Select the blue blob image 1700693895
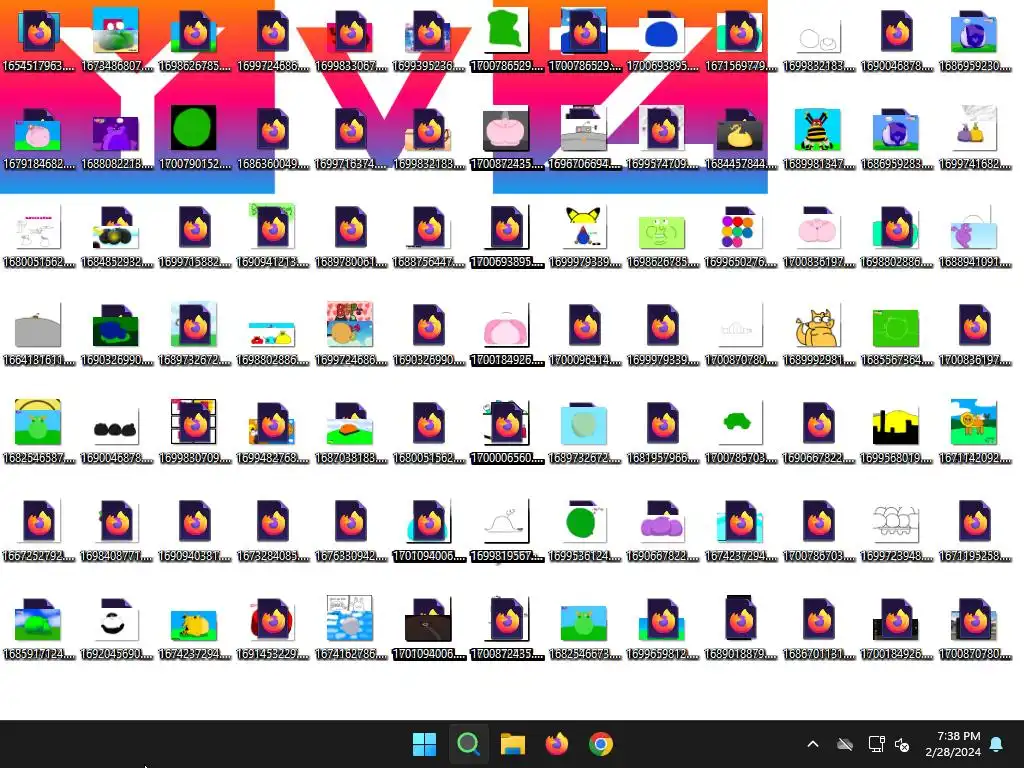 pyautogui.click(x=663, y=40)
